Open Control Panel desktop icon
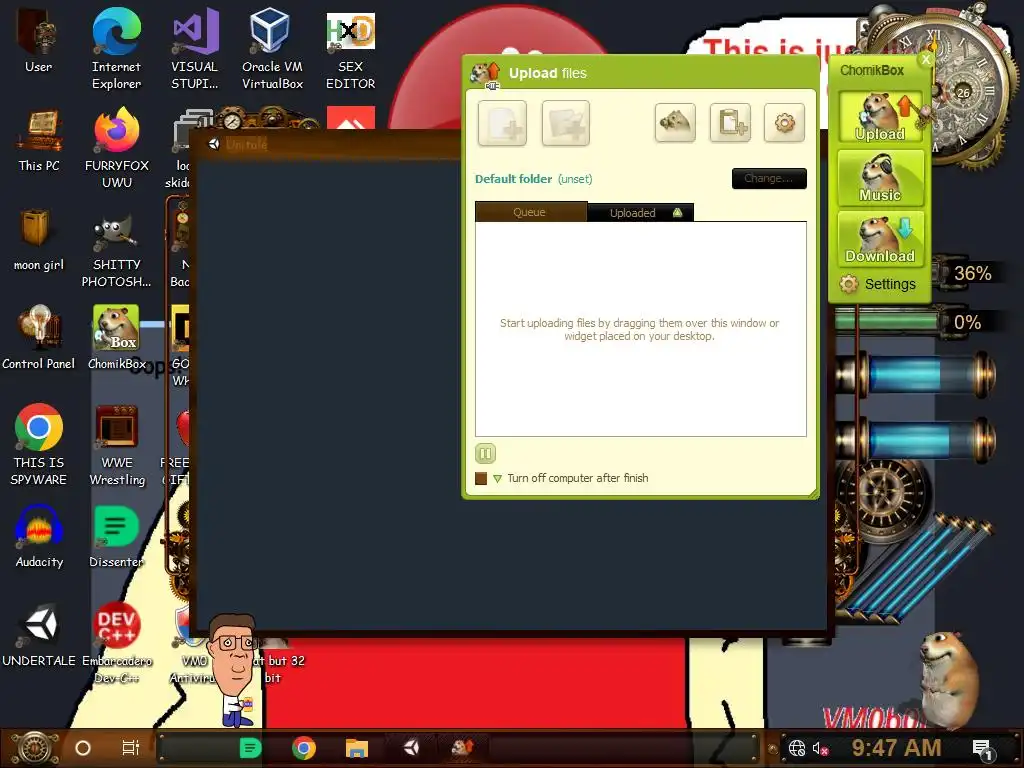Image resolution: width=1024 pixels, height=768 pixels. (39, 338)
